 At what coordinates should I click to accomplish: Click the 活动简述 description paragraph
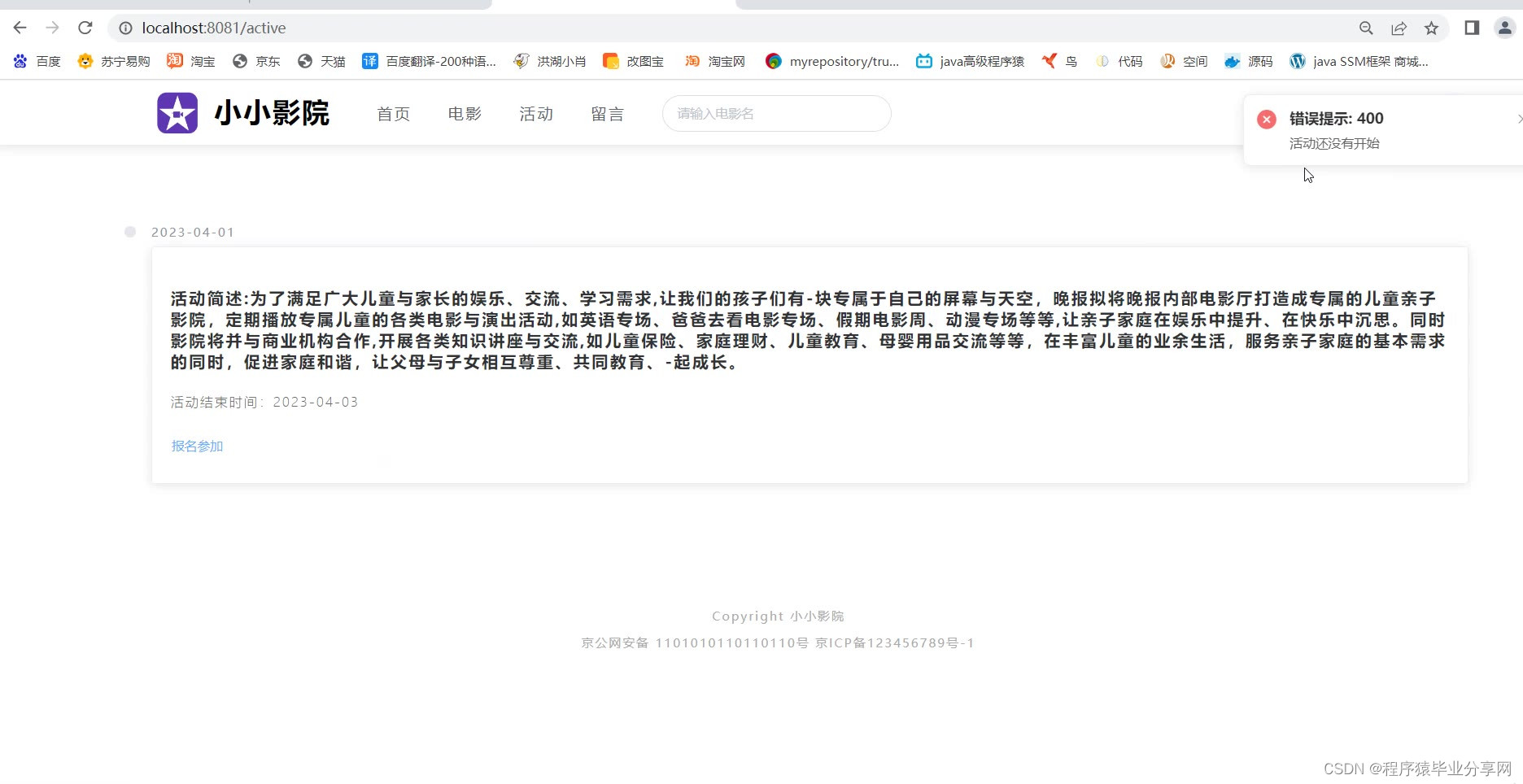point(808,330)
